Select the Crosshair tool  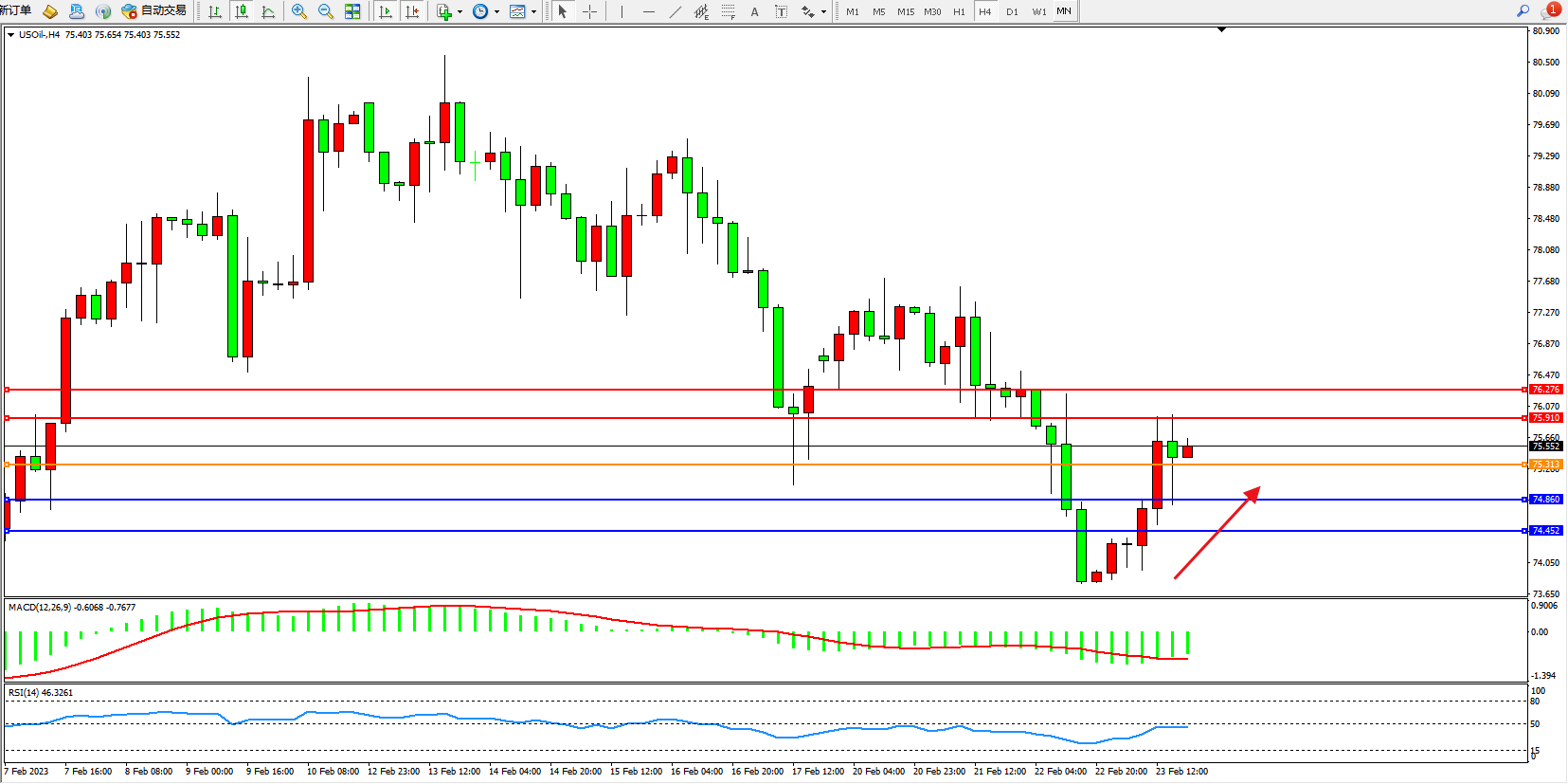[x=589, y=11]
